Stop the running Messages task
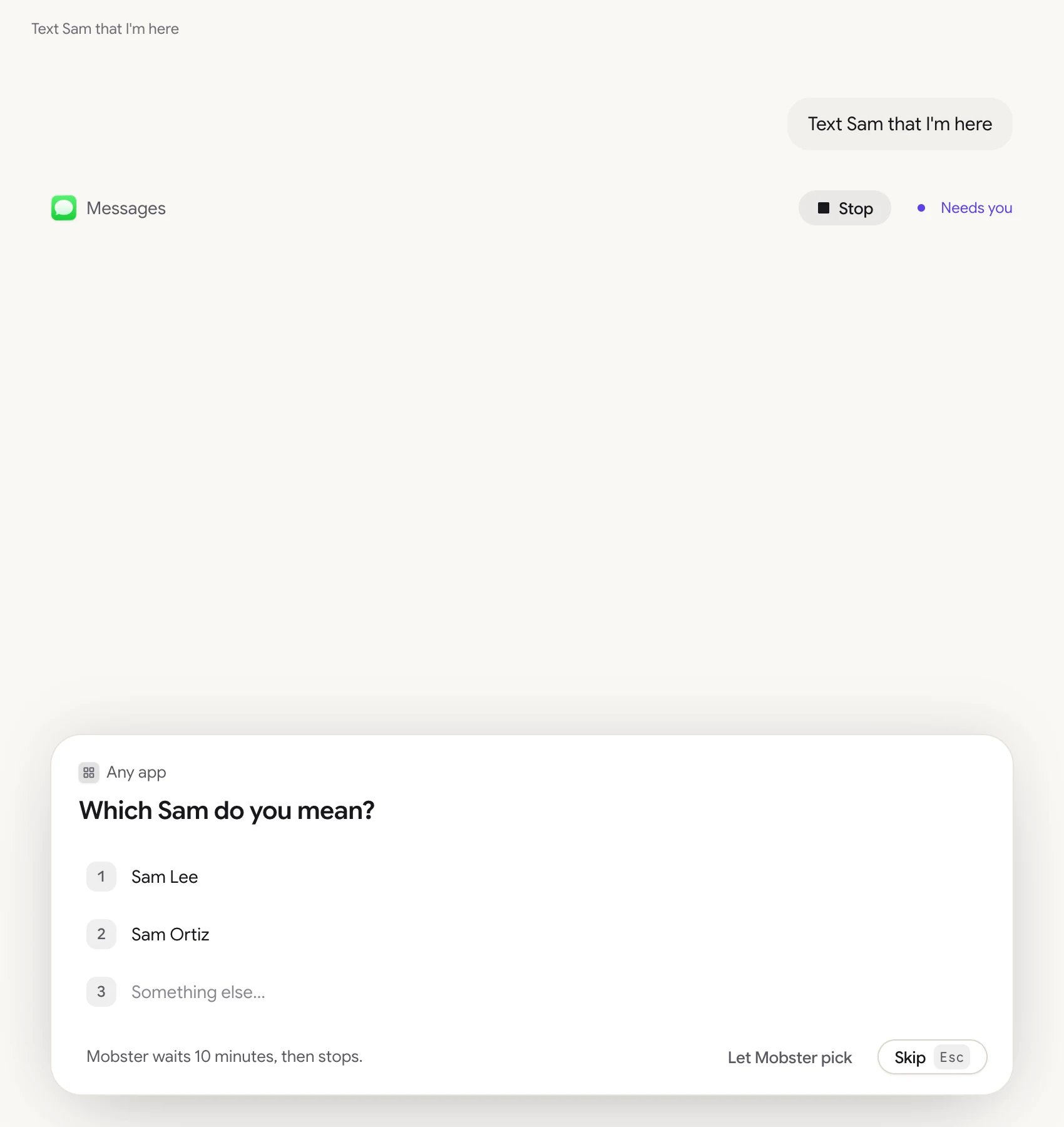Viewport: 1064px width, 1127px height. 845,208
